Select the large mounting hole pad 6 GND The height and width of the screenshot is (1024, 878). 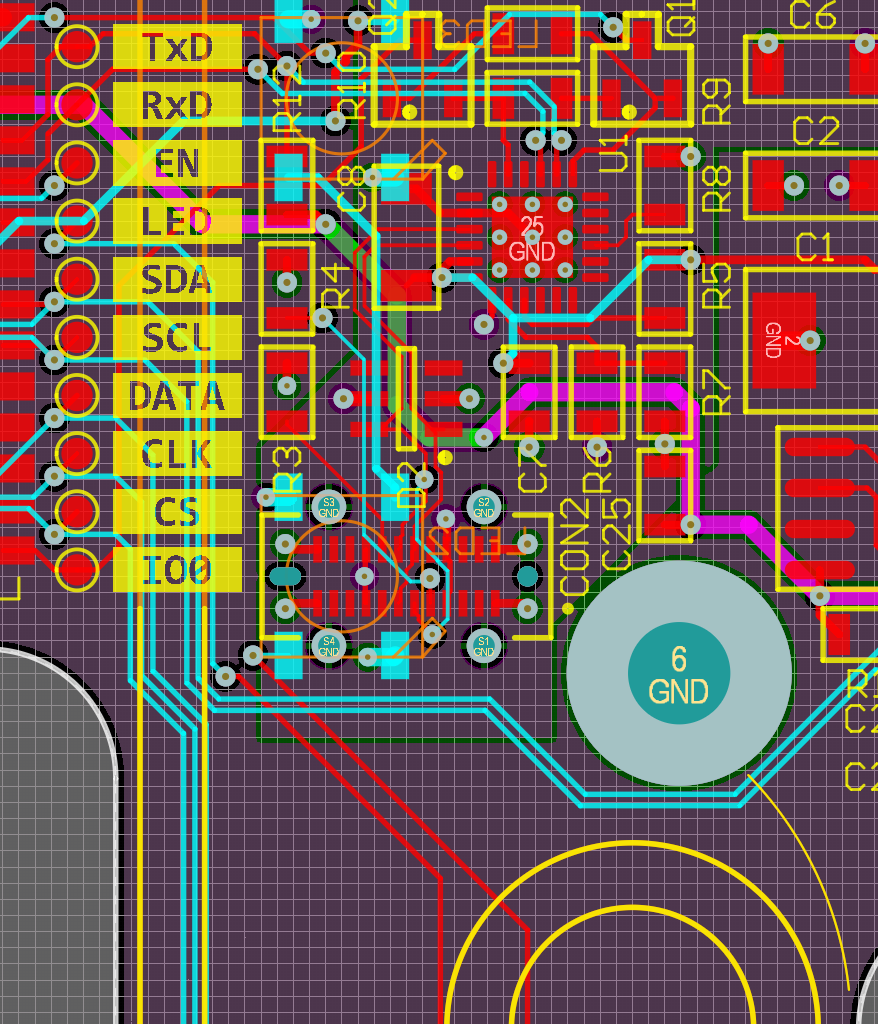pos(679,673)
